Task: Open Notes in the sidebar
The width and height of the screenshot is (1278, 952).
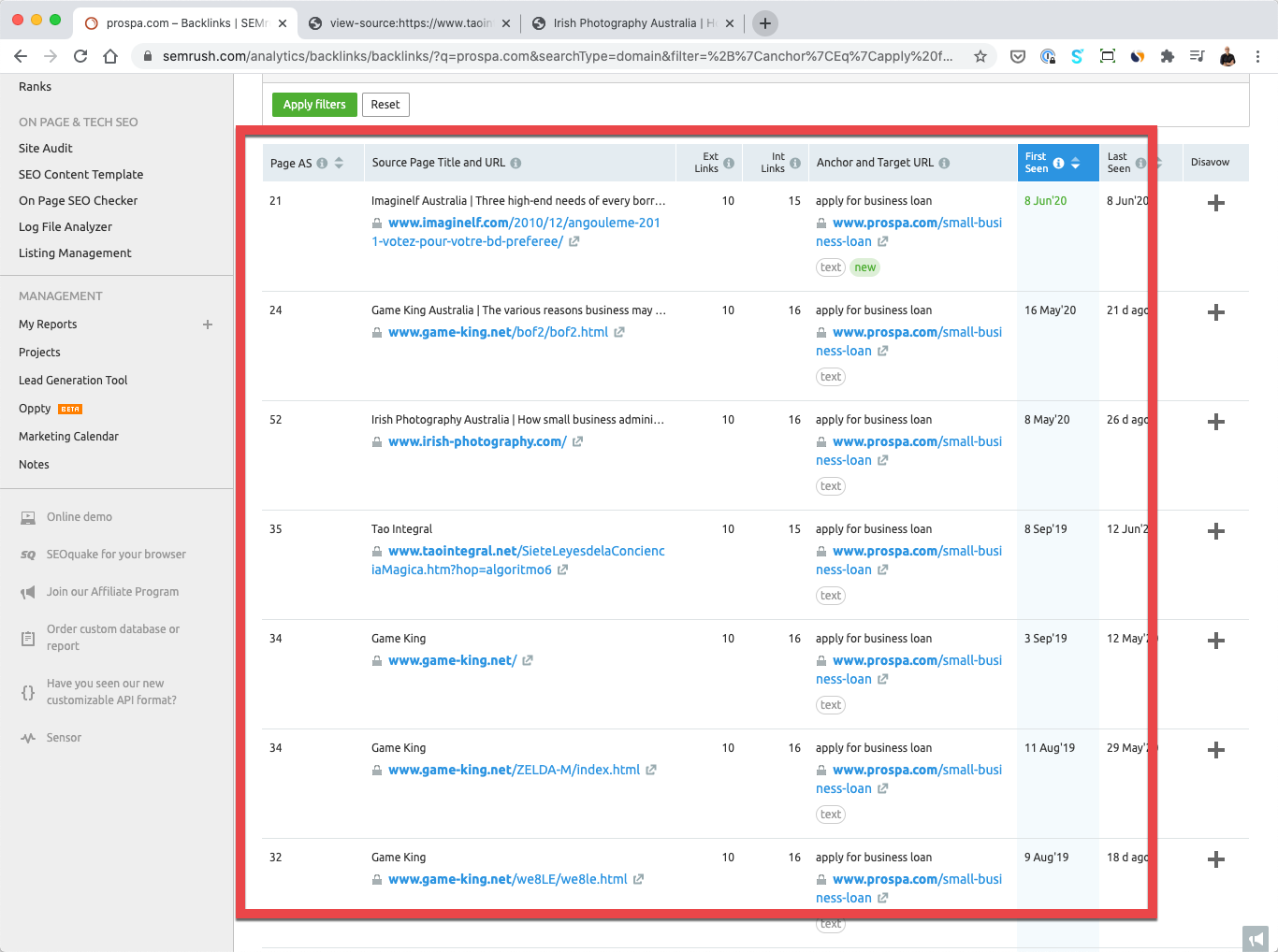Action: click(34, 465)
